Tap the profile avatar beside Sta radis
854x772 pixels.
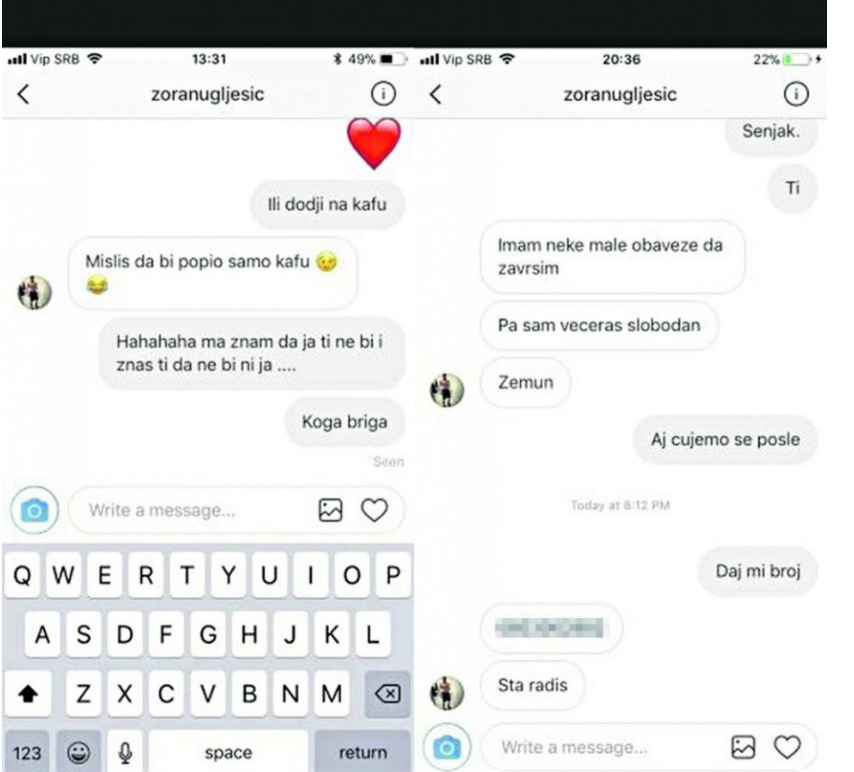click(x=447, y=693)
